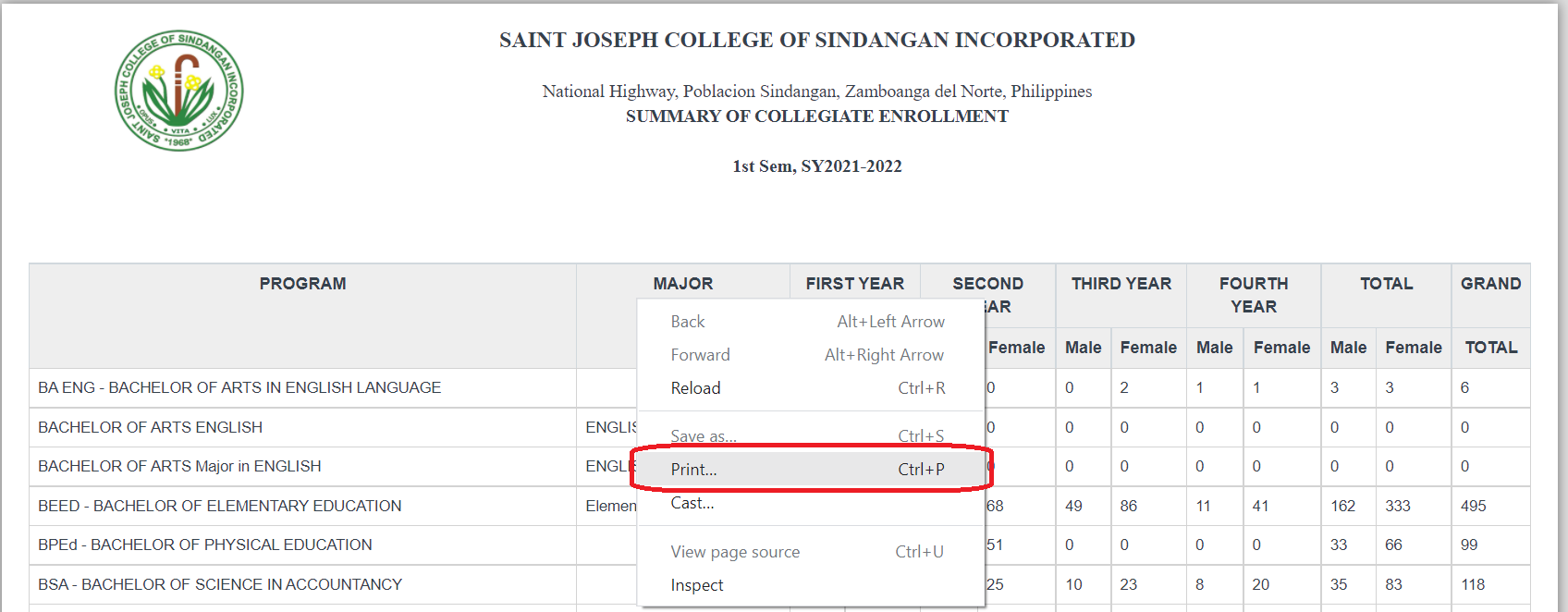The image size is (1568, 612).
Task: Click the THIRD YEAR column header
Action: tap(1121, 284)
